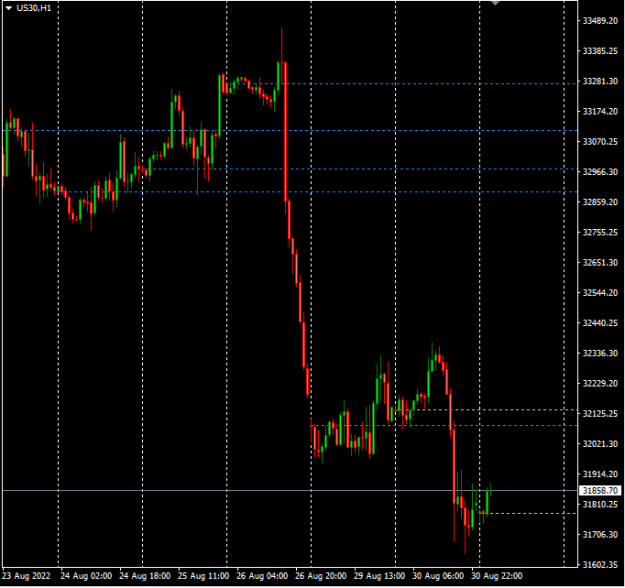Image resolution: width=625 pixels, height=588 pixels.
Task: Click the 30 Aug 22:00 time label
Action: point(497,576)
